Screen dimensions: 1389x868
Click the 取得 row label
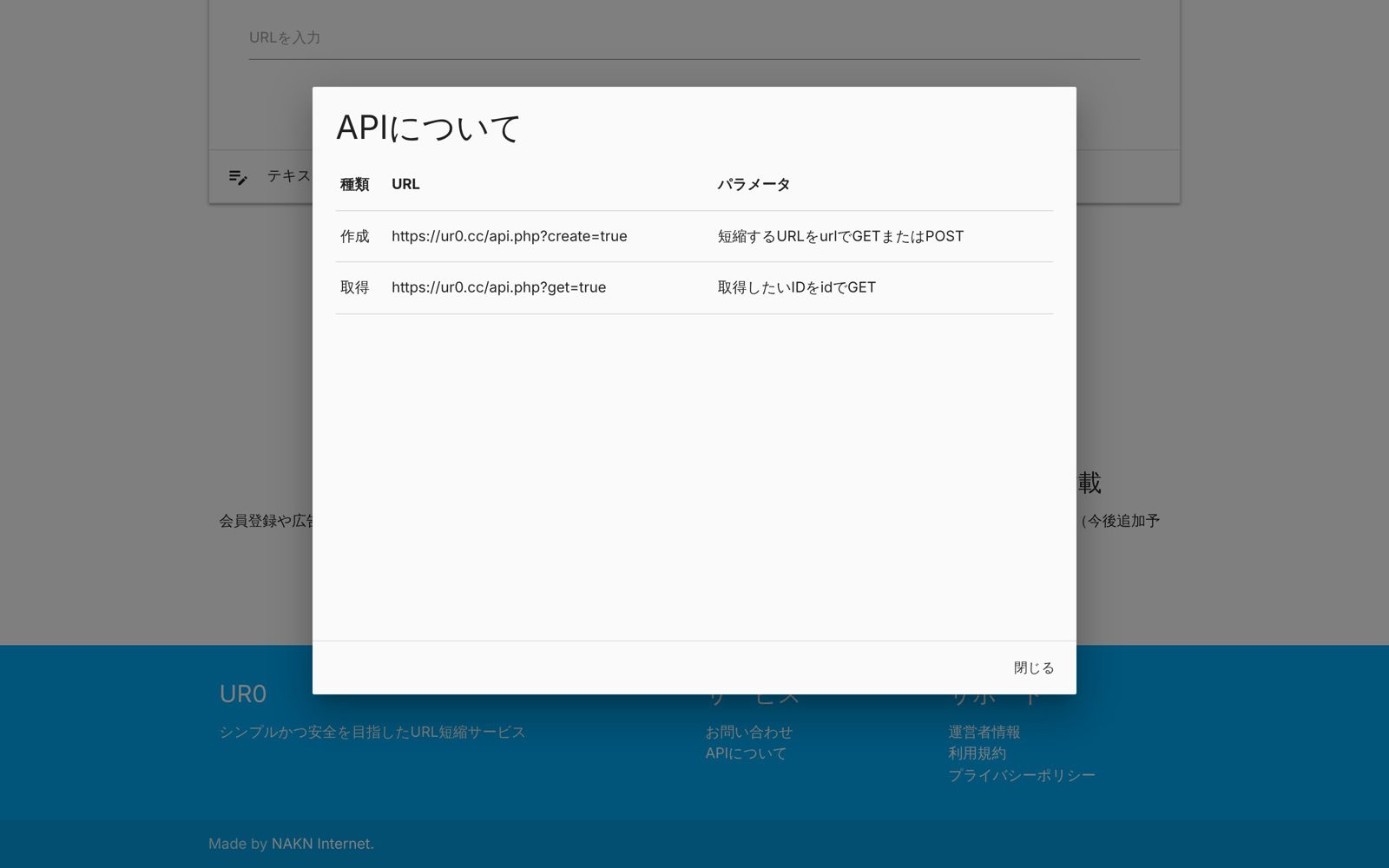coord(354,287)
